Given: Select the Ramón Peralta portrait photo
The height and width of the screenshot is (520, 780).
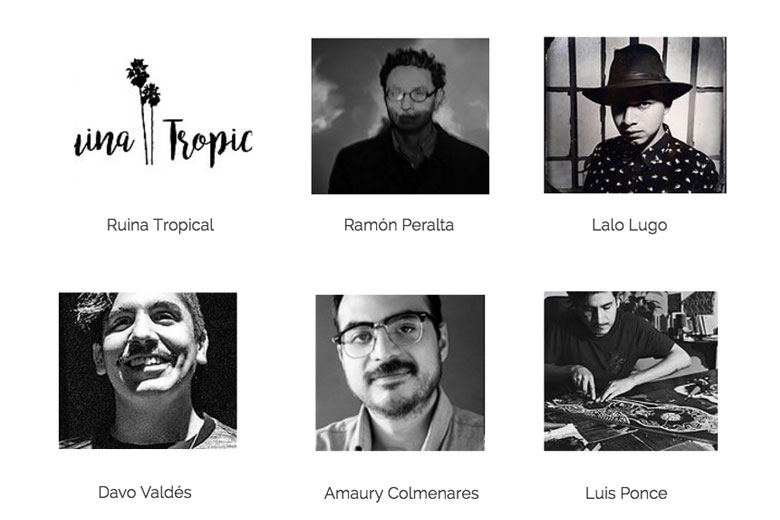Looking at the screenshot, I should tap(400, 116).
